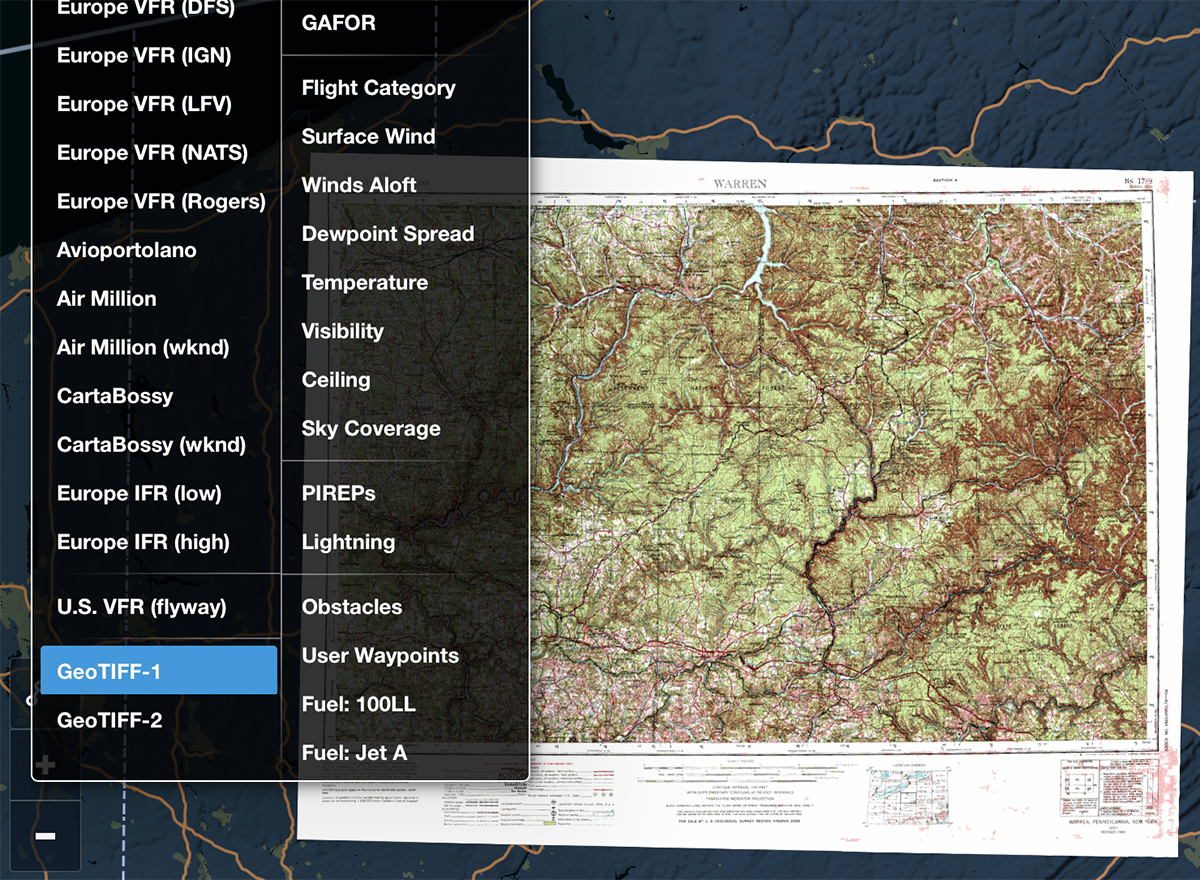Click the zoom out minus button
The image size is (1200, 880).
45,835
